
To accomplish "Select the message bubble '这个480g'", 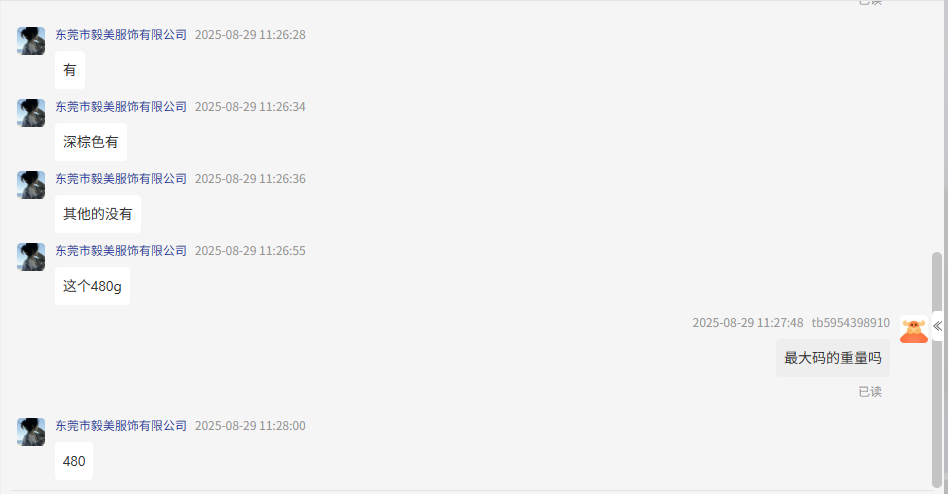I will pos(93,286).
